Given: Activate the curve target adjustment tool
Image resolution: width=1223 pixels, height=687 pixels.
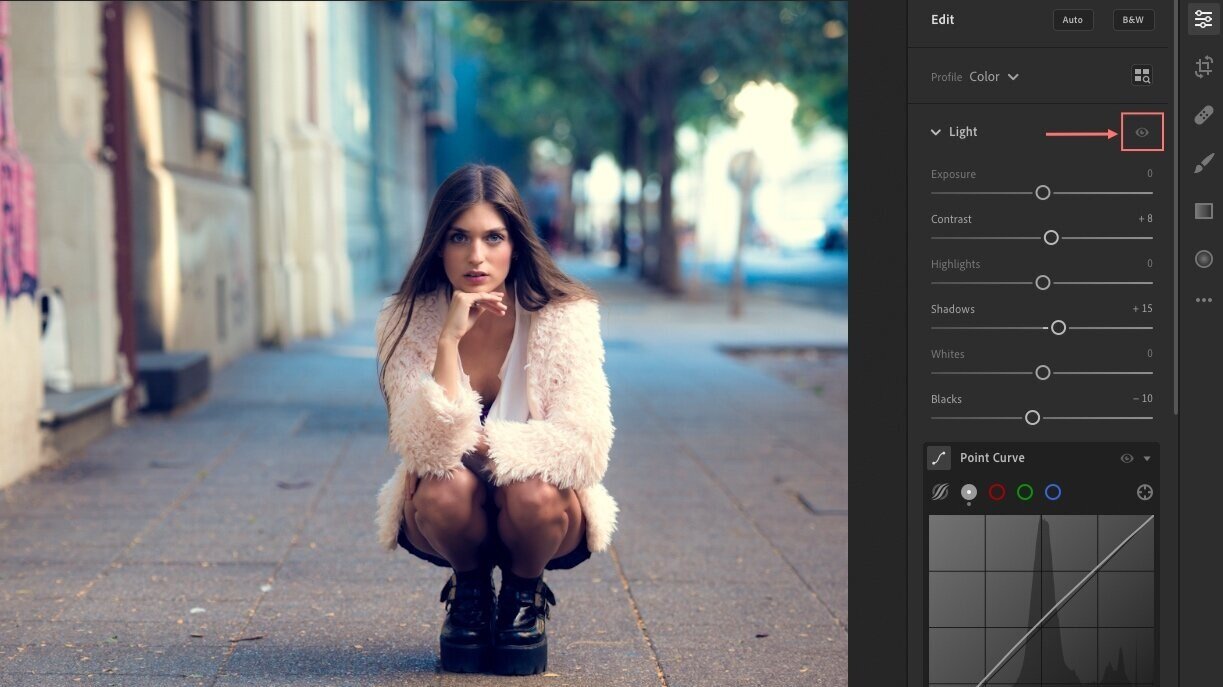Looking at the screenshot, I should 1145,492.
